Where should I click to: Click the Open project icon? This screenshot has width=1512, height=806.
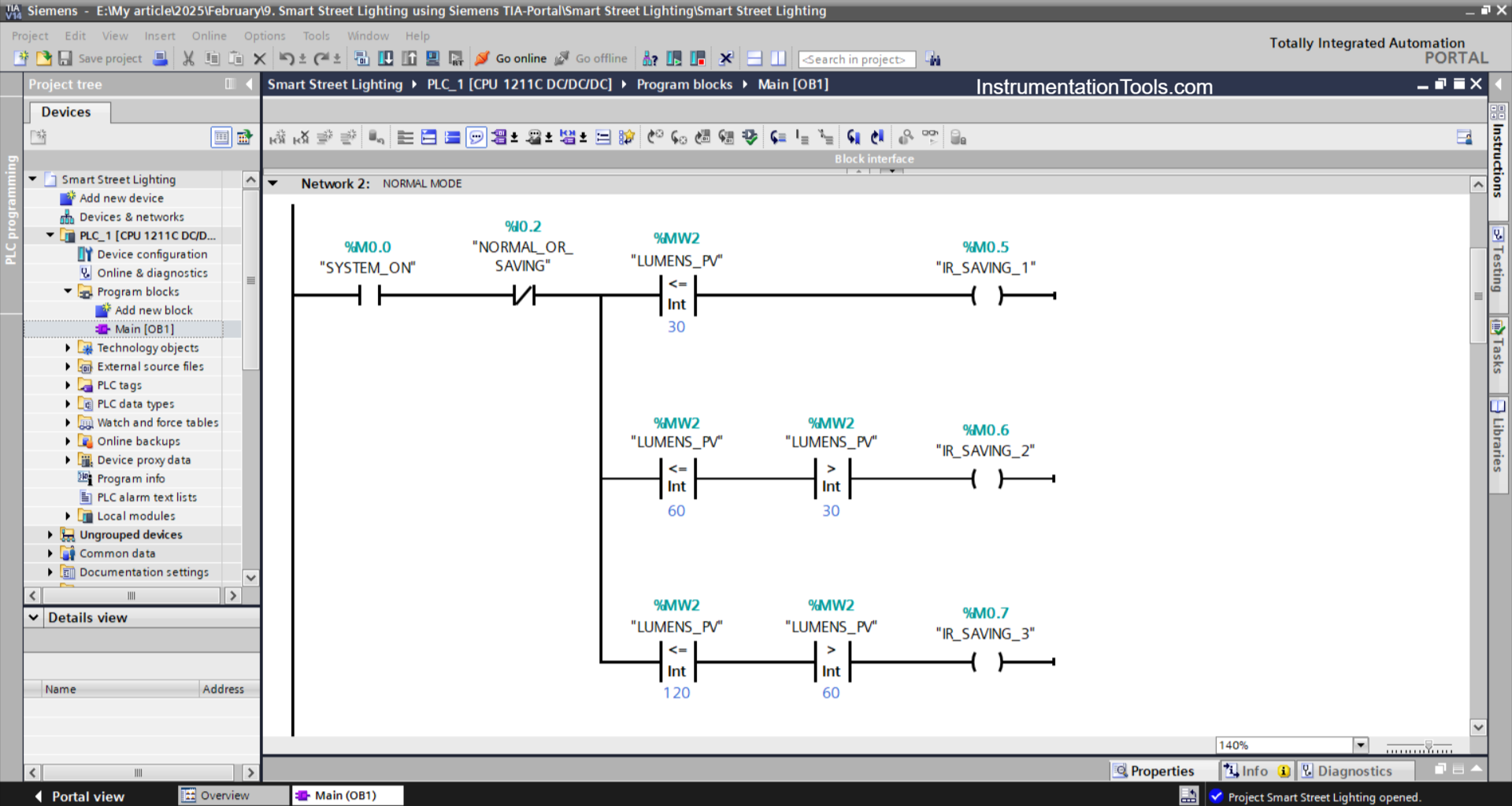[x=43, y=58]
